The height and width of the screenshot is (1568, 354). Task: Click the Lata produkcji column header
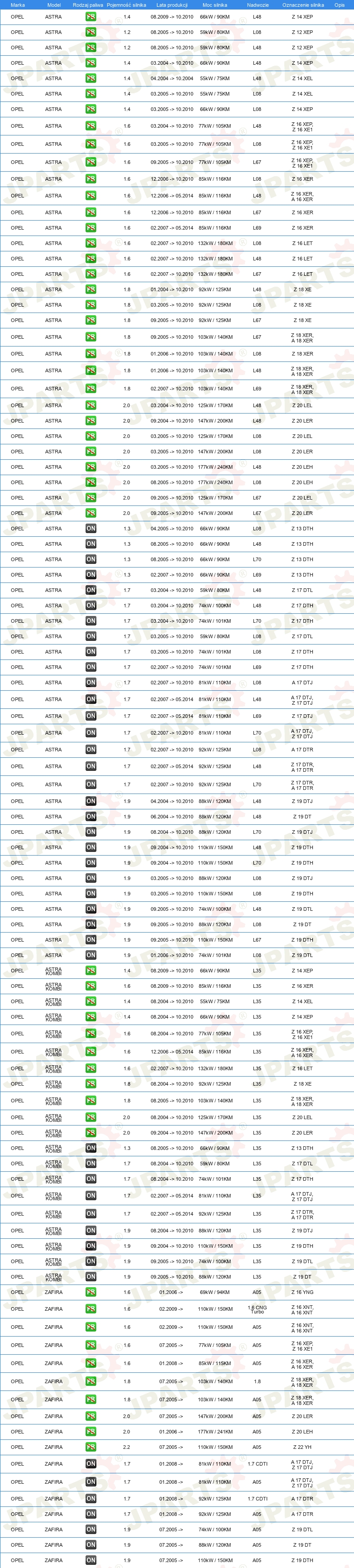(x=172, y=5)
